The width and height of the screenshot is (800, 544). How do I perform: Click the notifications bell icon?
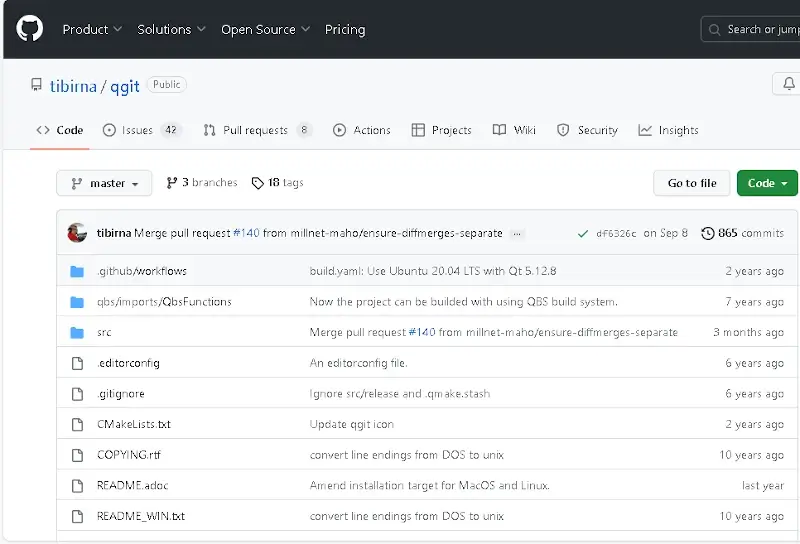point(789,84)
